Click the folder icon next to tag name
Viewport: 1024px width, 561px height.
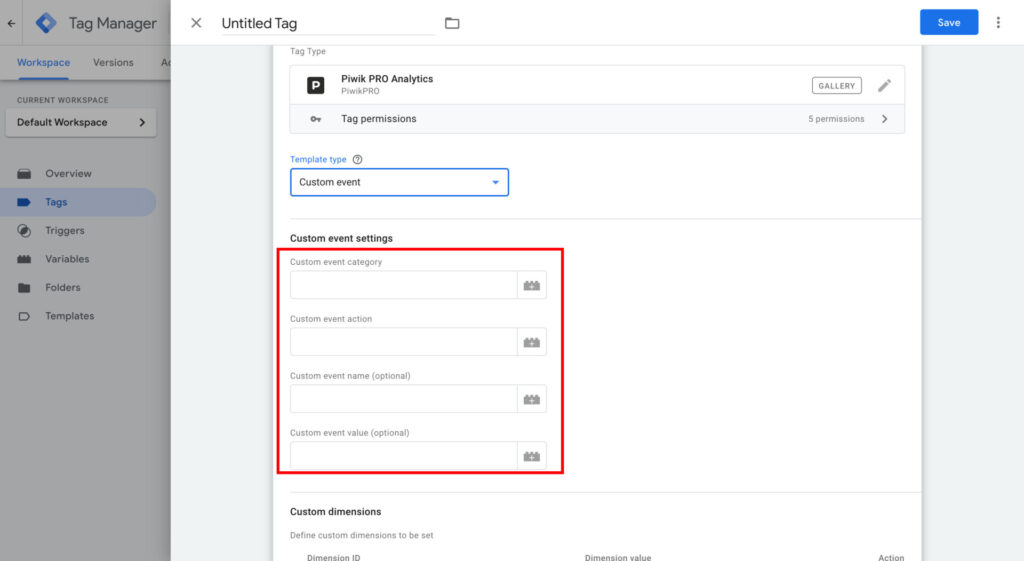coord(452,23)
